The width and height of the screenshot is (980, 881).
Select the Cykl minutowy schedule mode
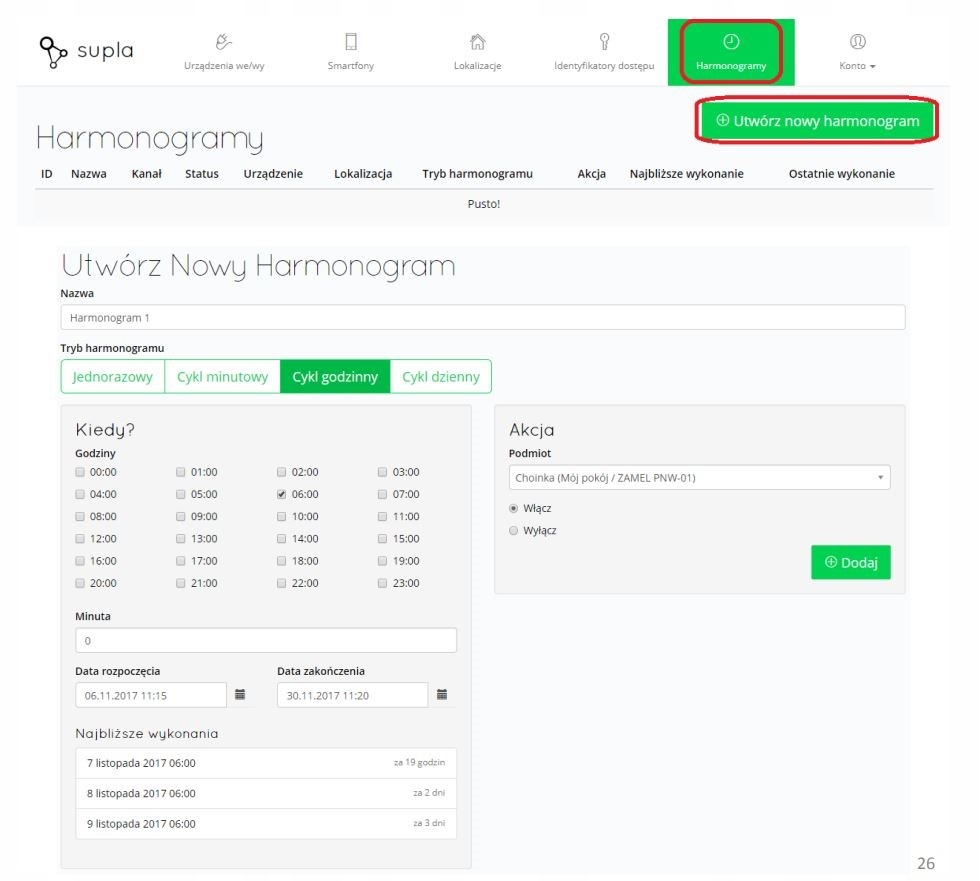point(222,377)
